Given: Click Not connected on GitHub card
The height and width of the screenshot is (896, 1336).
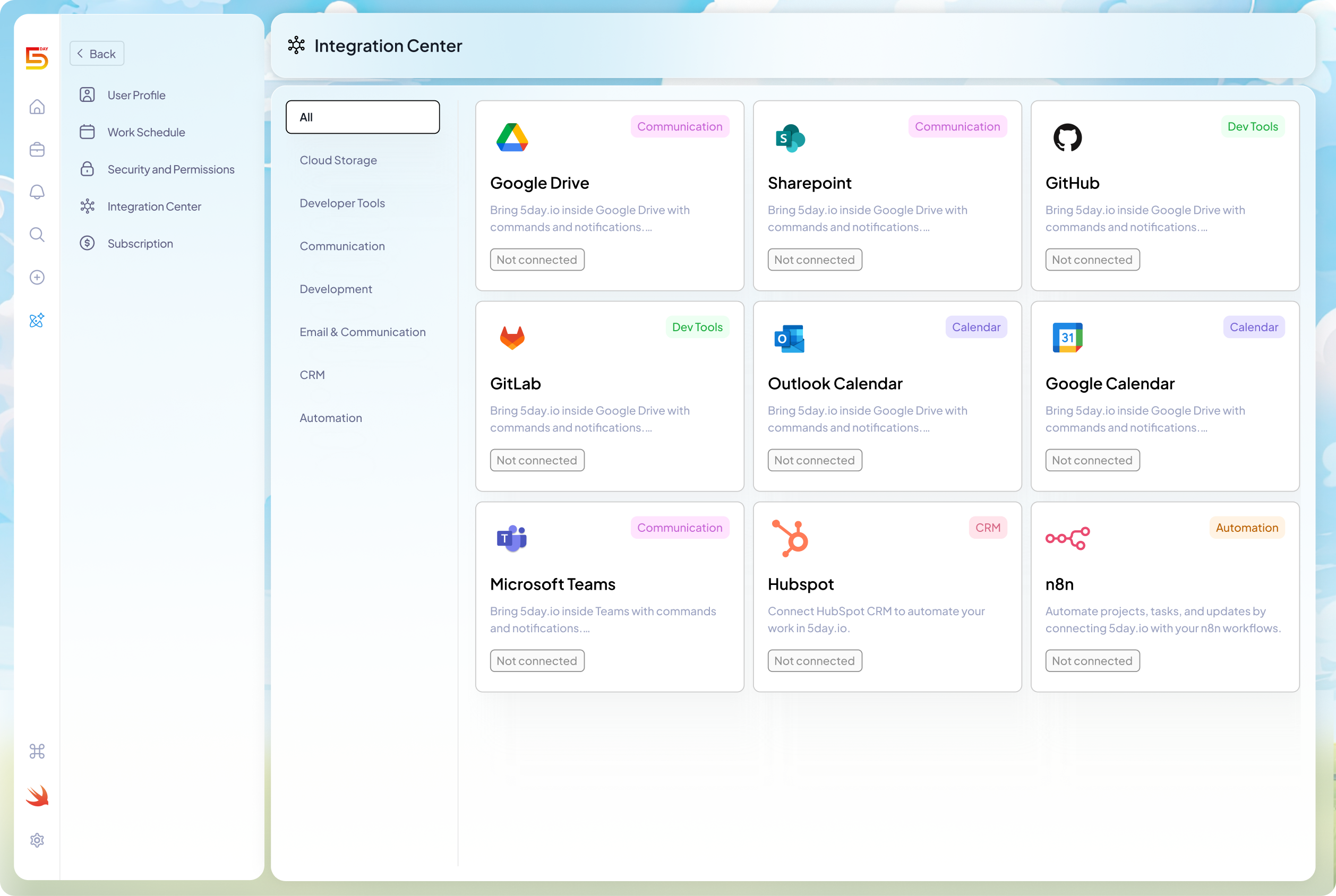Looking at the screenshot, I should (x=1092, y=260).
